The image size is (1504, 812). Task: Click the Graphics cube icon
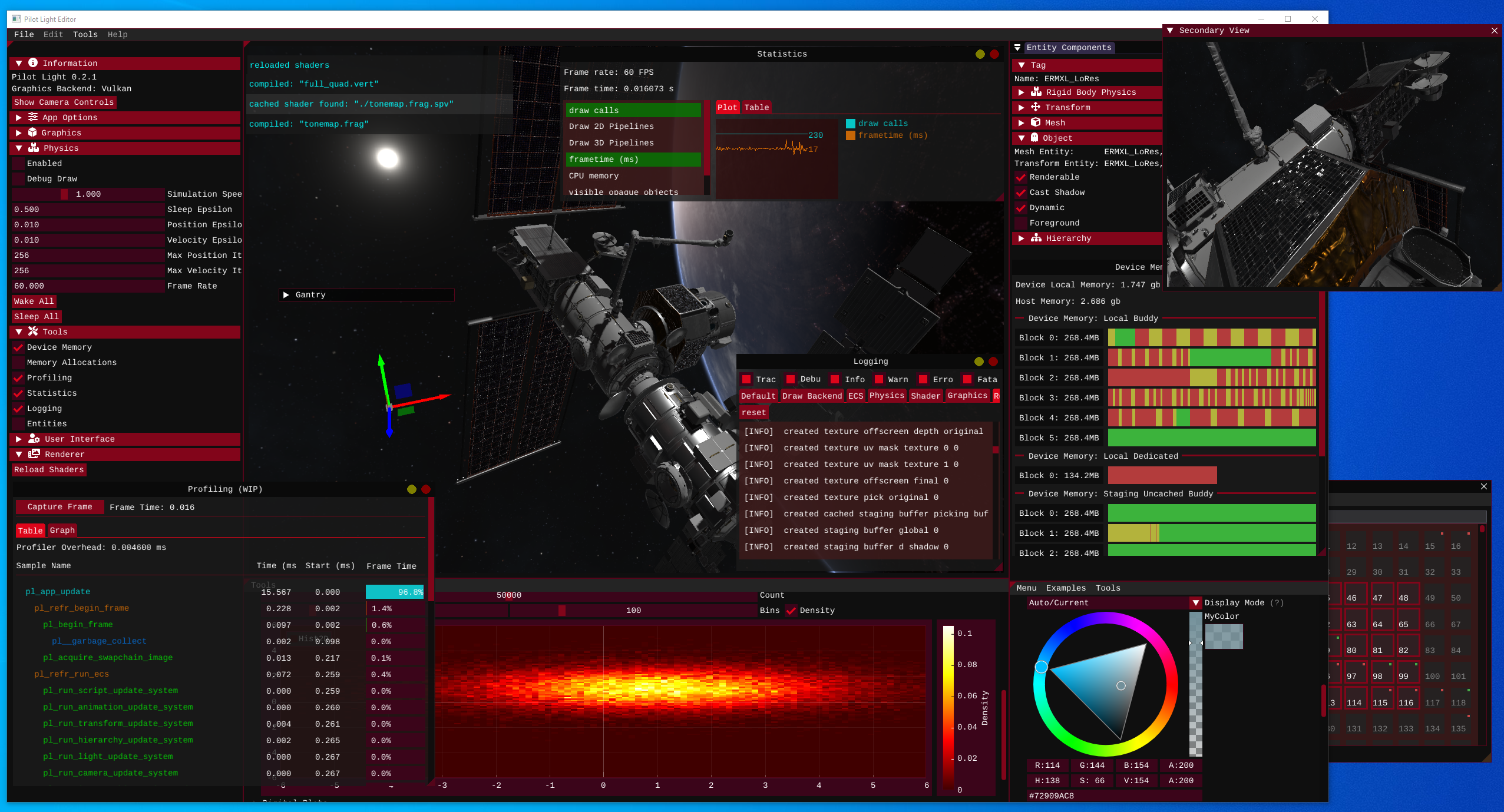pos(32,132)
